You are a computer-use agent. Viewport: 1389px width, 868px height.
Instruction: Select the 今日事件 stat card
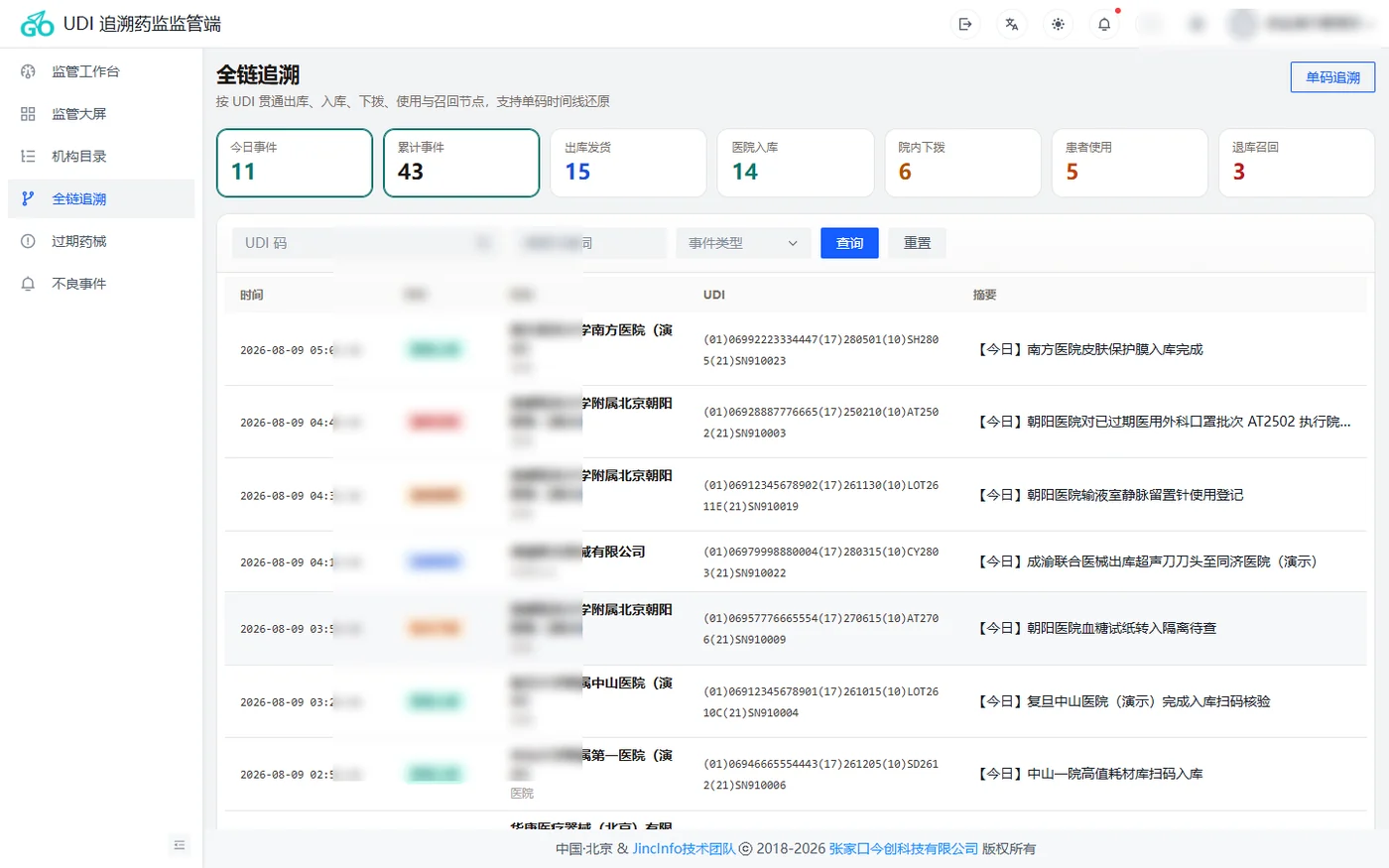[295, 163]
